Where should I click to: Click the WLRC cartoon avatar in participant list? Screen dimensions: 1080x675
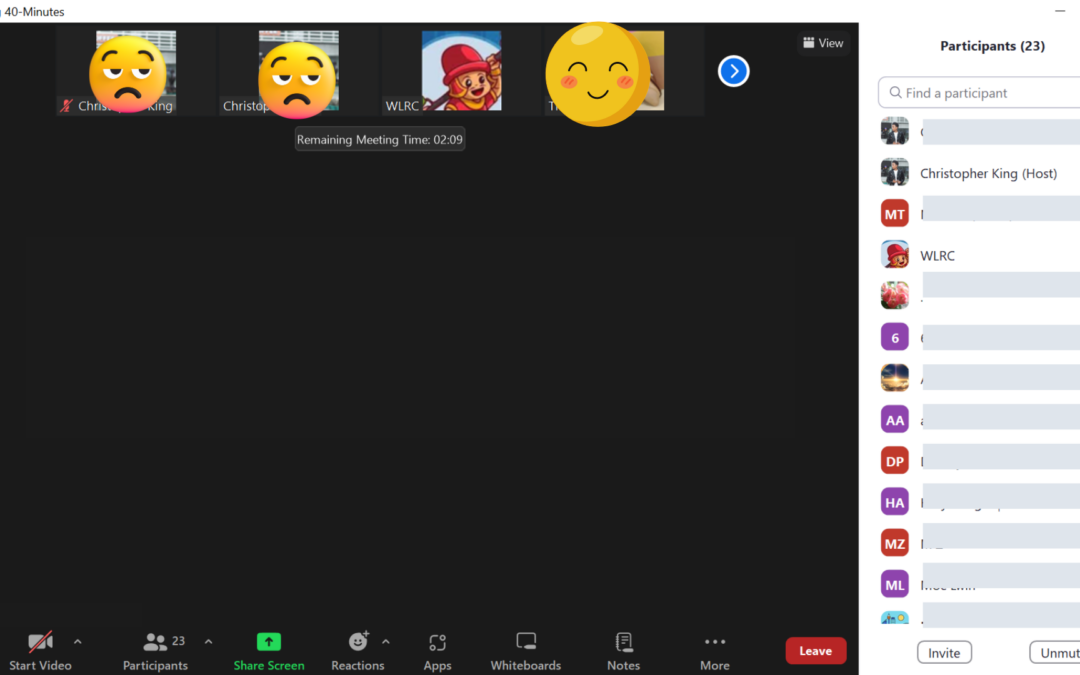[x=895, y=255]
